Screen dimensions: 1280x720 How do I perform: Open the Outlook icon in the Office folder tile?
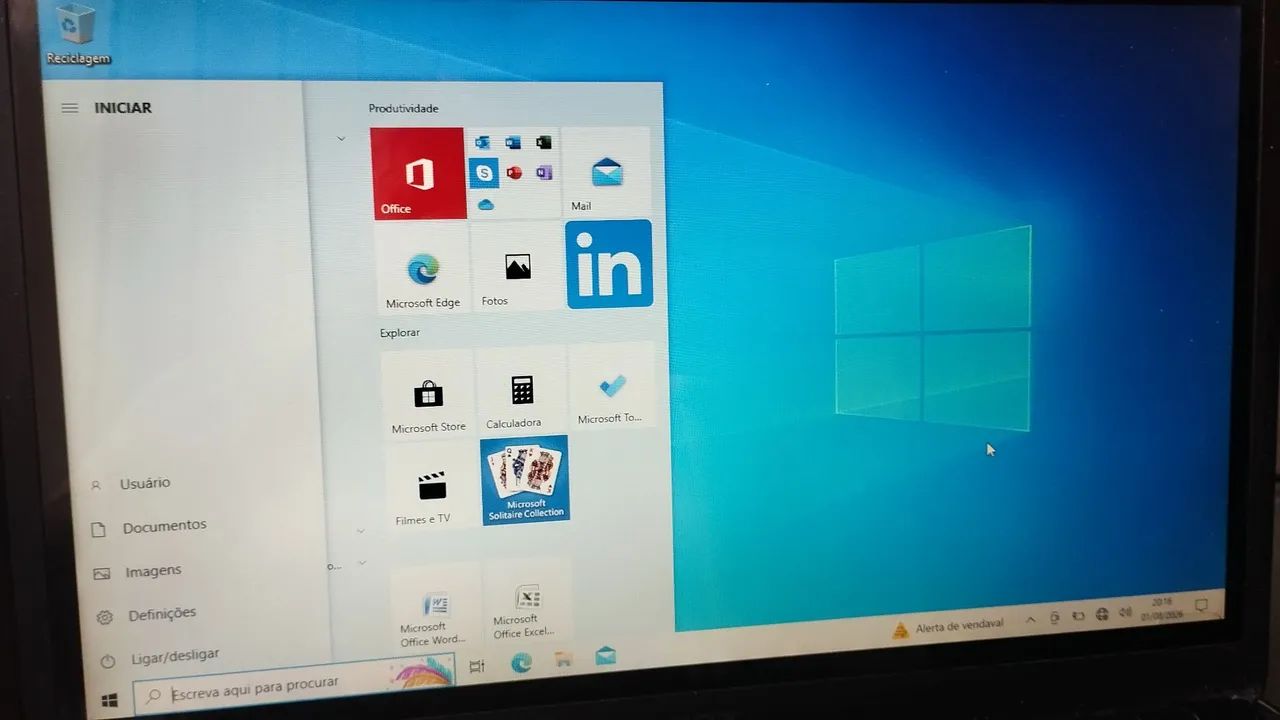tap(482, 142)
